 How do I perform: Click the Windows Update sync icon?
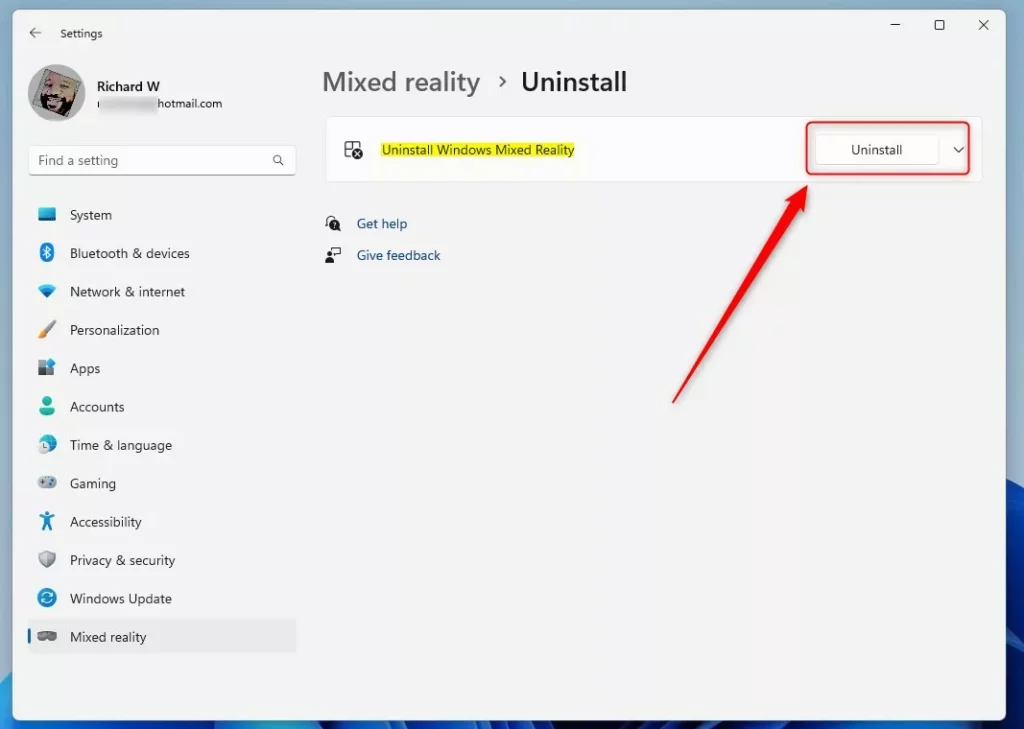(47, 598)
